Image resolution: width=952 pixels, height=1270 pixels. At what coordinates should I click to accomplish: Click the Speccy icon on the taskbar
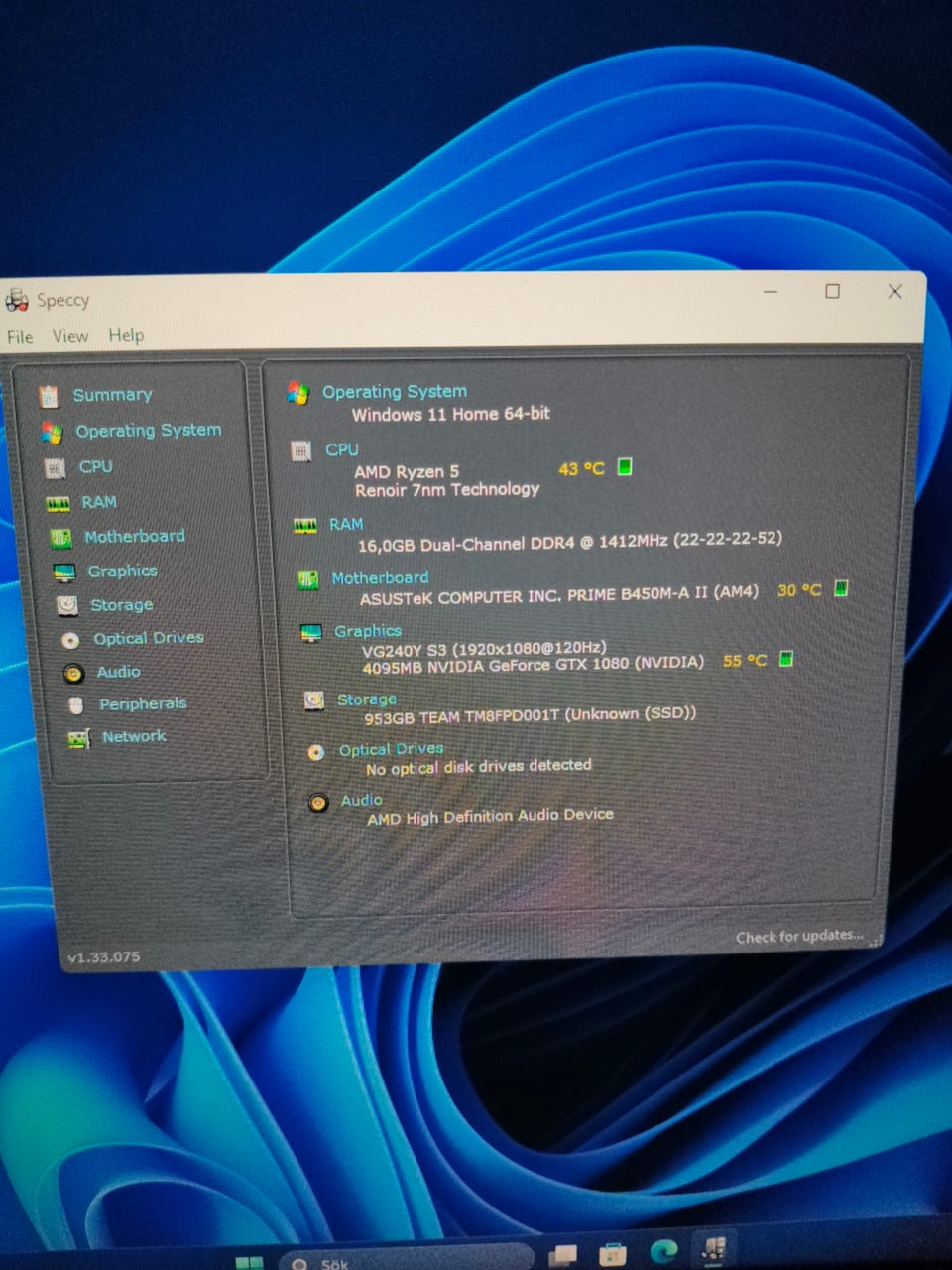pos(713,1249)
